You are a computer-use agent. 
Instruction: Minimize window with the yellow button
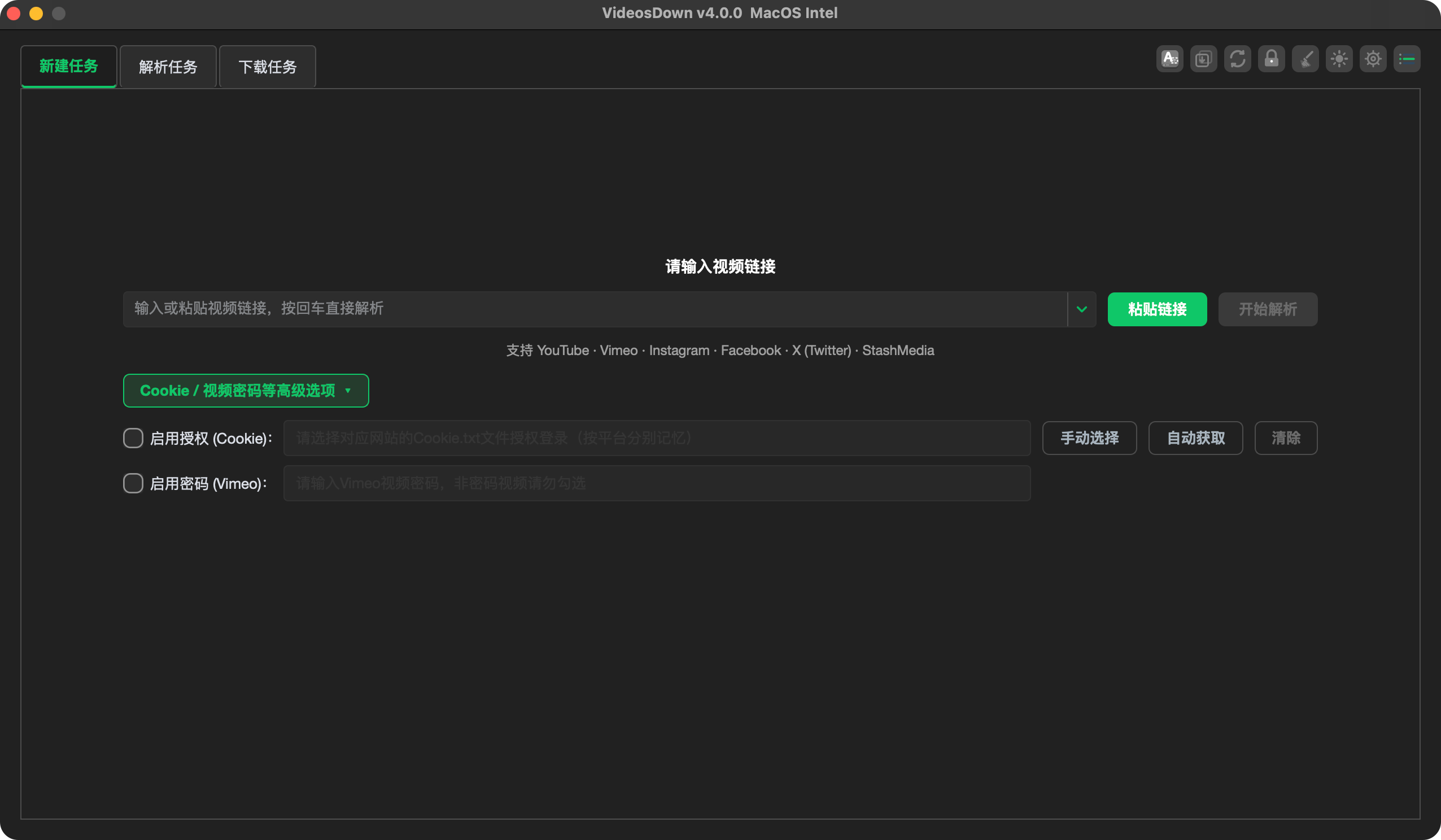tap(36, 13)
